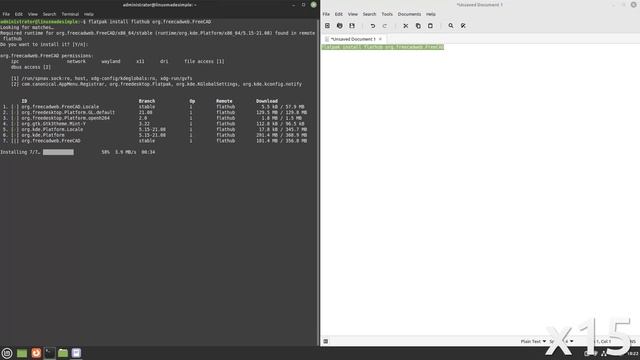640x360 pixels.
Task: Click the 'Looking for matches' line in terminal
Action: click(27, 27)
